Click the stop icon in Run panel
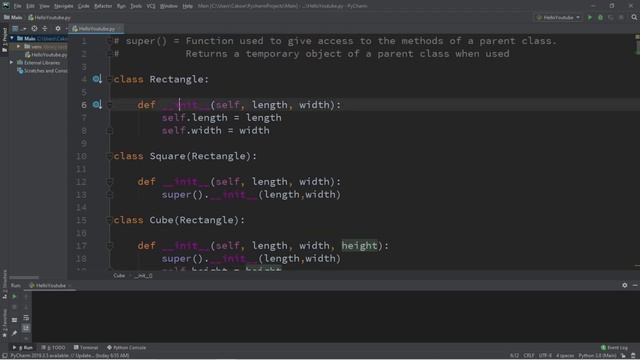The image size is (640, 360). tap(14, 307)
